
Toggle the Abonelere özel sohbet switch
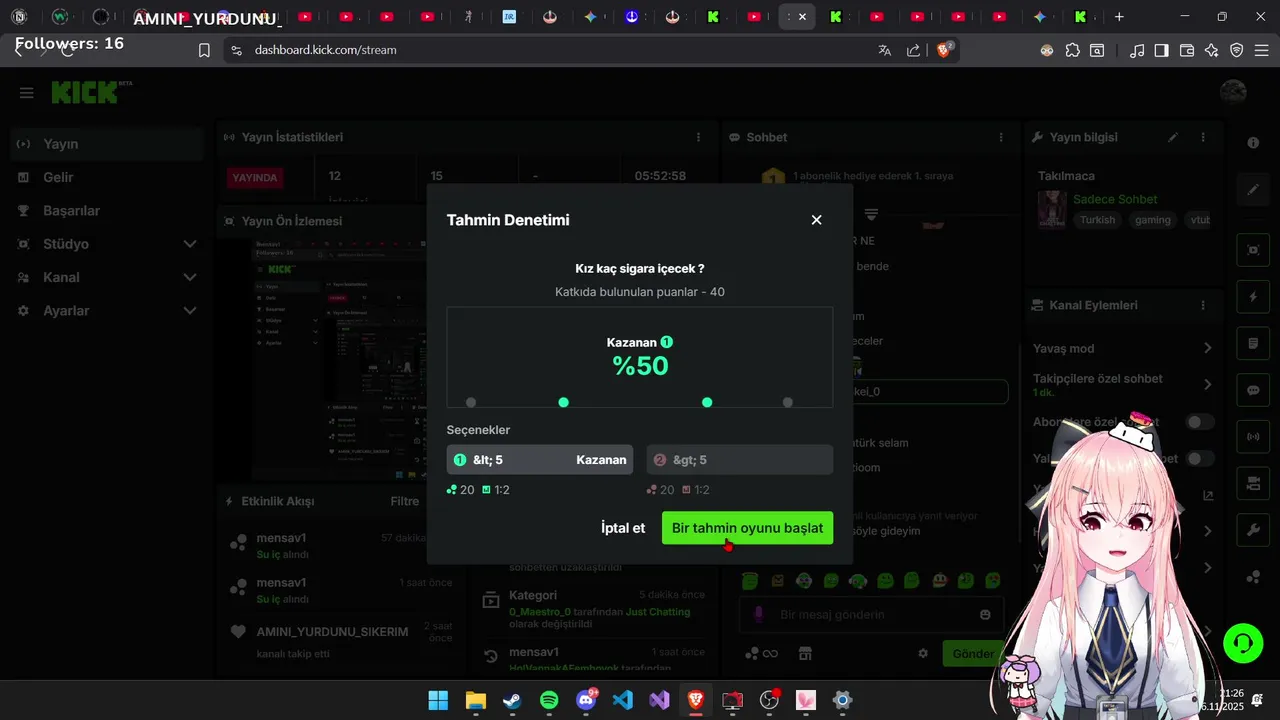click(1199, 422)
